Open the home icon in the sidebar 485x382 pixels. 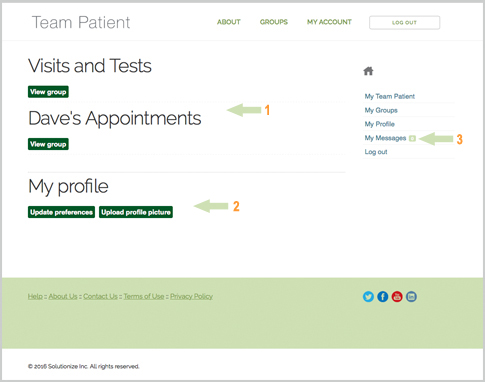pyautogui.click(x=368, y=71)
